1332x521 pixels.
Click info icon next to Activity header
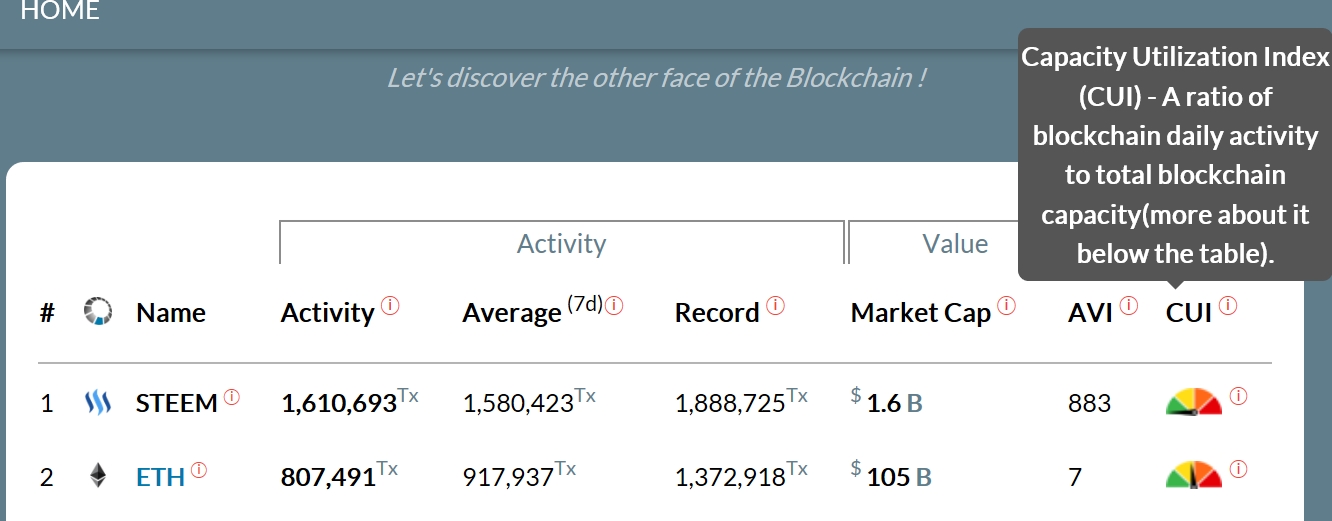tap(390, 306)
